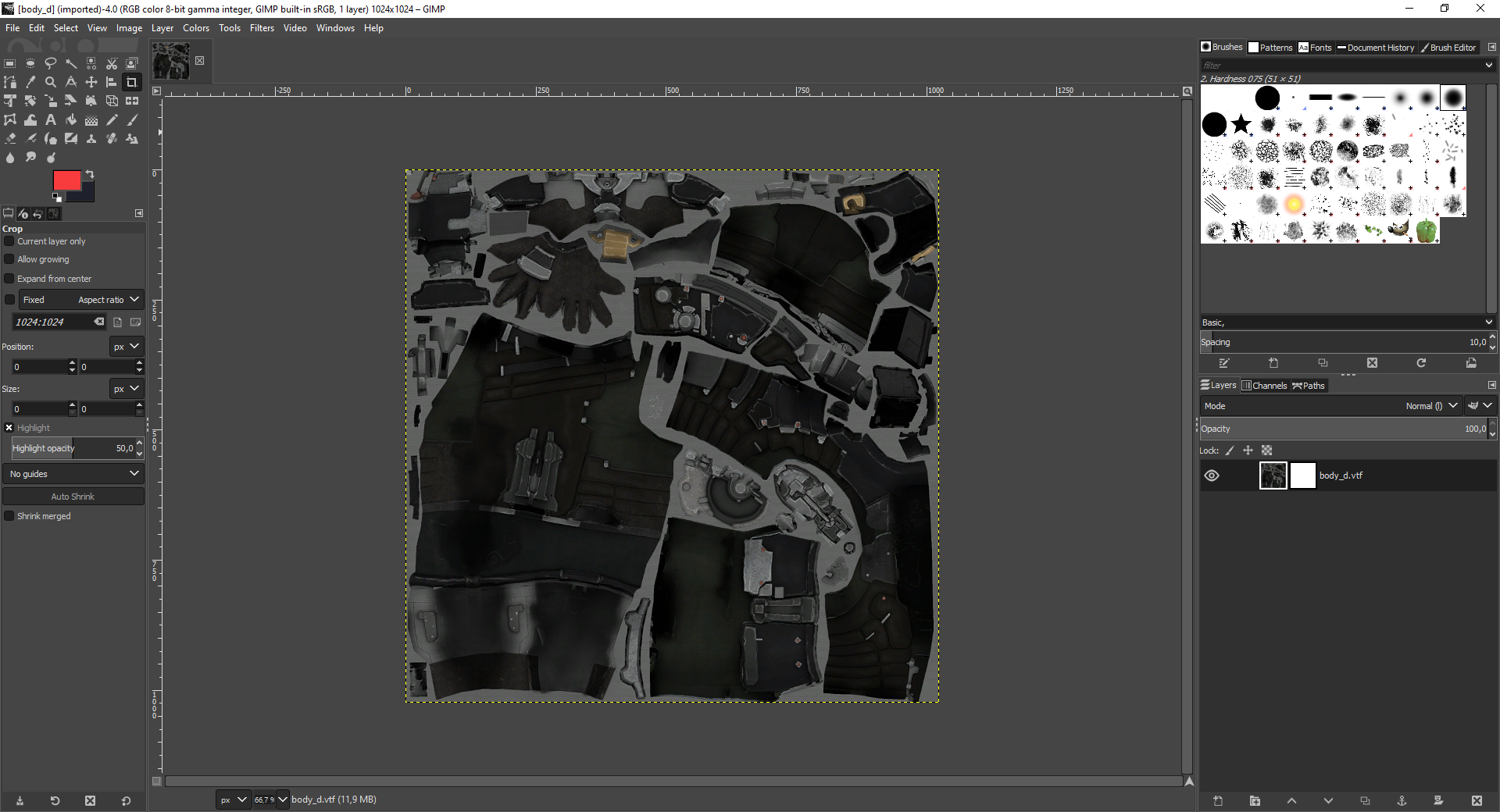Choose the Pencil tool
The width and height of the screenshot is (1500, 812).
point(112,119)
